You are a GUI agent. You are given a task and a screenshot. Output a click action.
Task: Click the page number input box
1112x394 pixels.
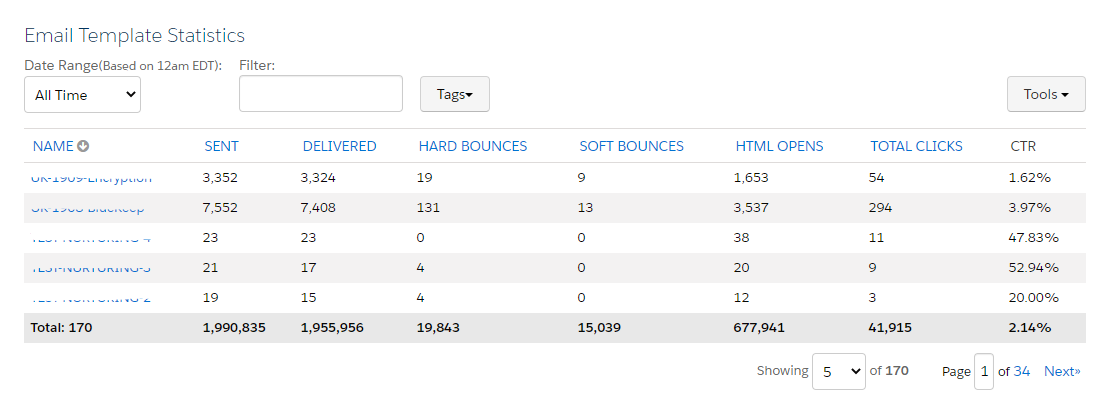984,371
